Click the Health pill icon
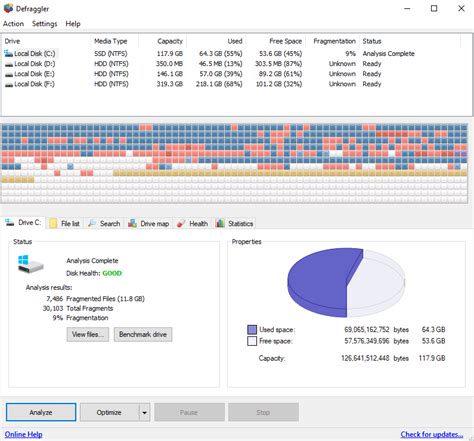474x441 pixels. 181,223
